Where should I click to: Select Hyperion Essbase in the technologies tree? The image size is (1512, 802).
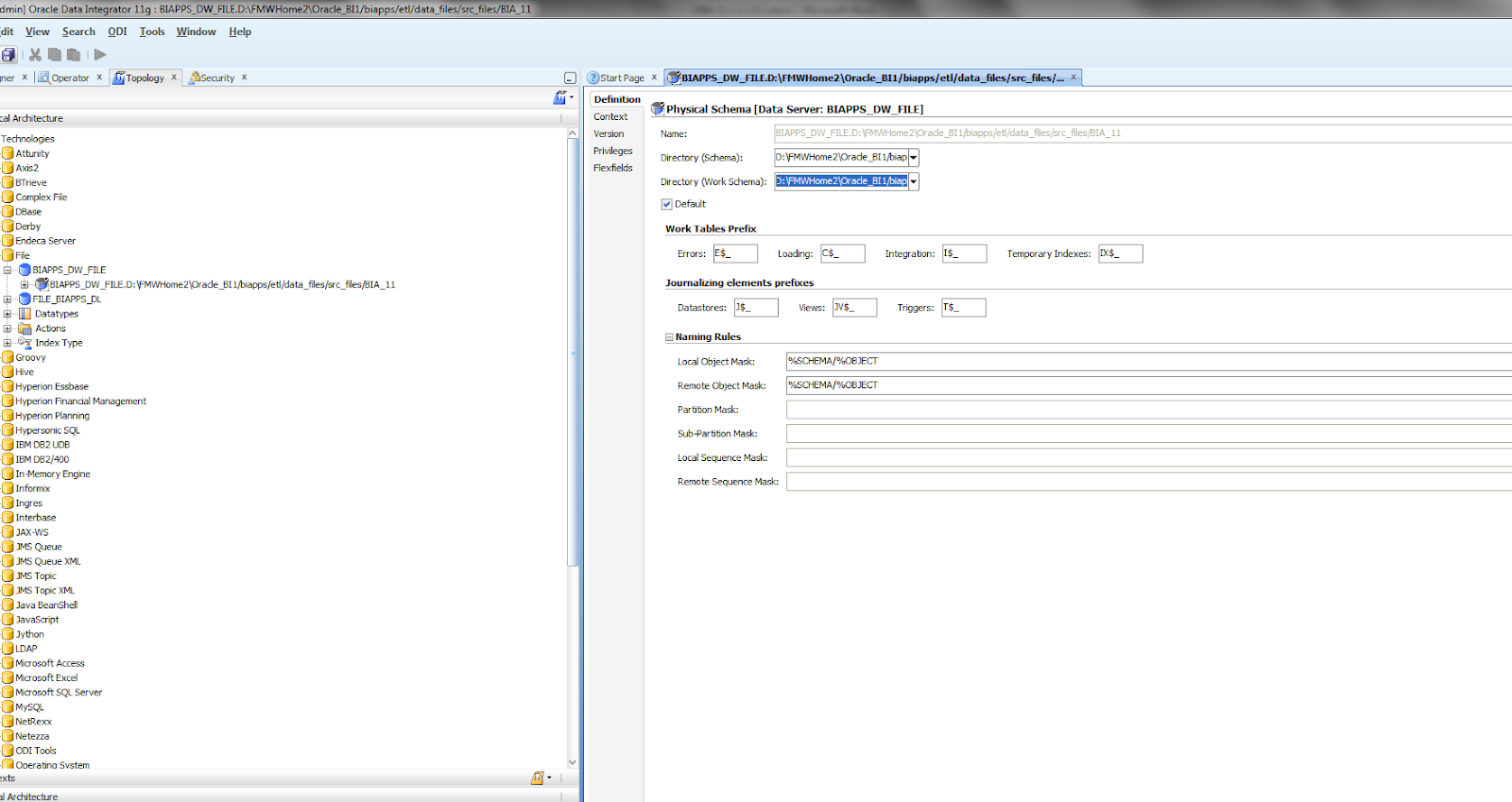(x=51, y=386)
